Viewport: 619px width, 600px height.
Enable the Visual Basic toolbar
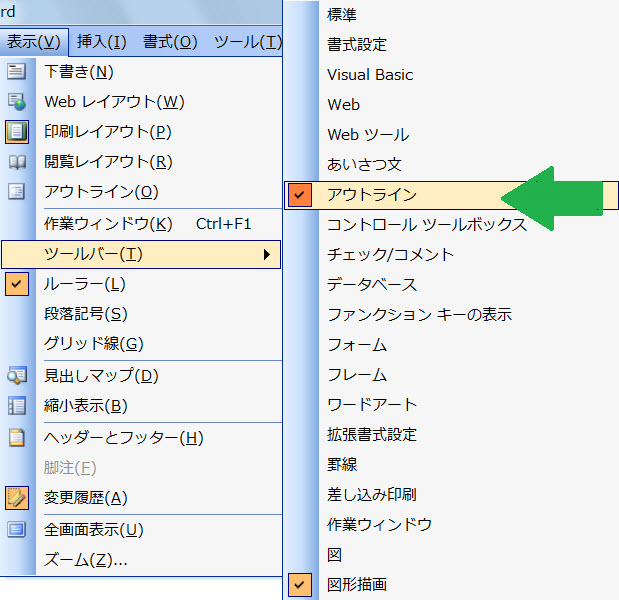pos(370,75)
